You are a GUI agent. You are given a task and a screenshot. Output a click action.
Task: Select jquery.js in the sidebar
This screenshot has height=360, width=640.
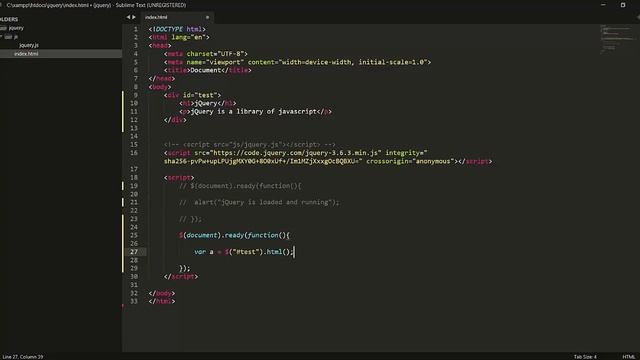coord(29,45)
